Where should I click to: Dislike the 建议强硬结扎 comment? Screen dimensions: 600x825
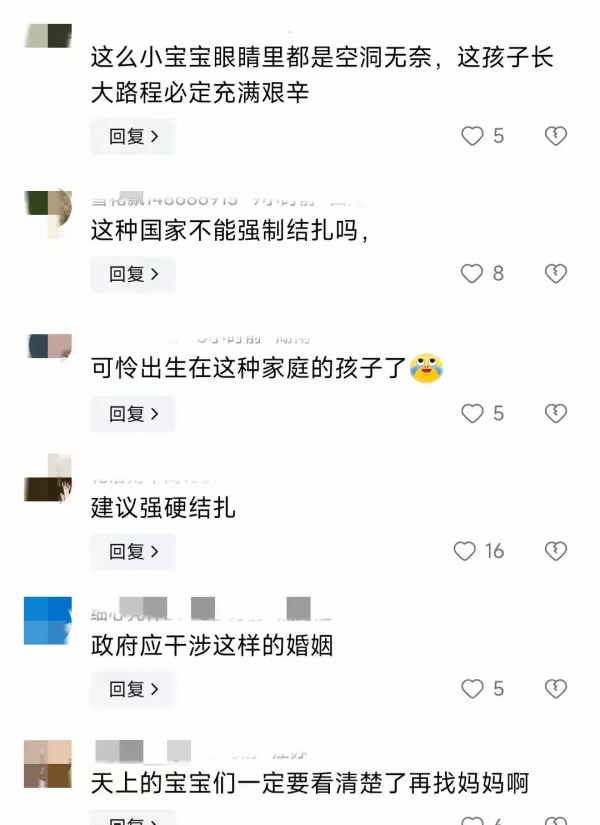[556, 551]
